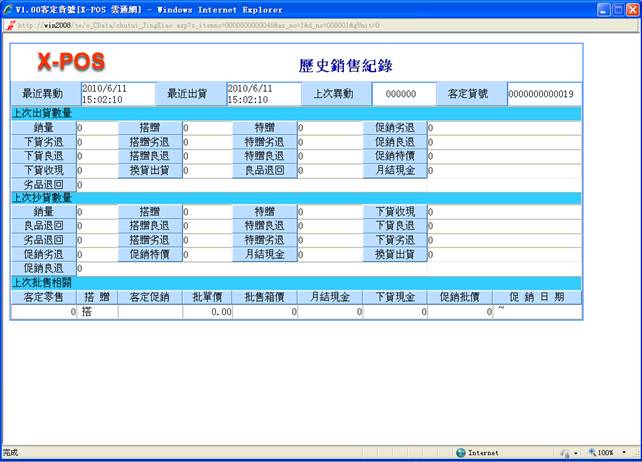Click the 客定零售 value field
Screen dimensions: 642x462
click(x=45, y=312)
